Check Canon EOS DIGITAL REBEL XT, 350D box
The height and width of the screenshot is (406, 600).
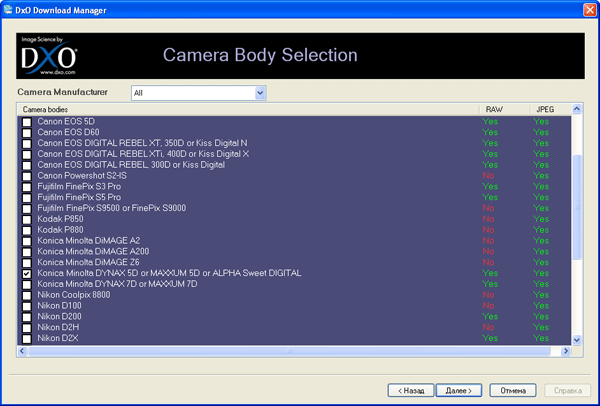[27, 144]
